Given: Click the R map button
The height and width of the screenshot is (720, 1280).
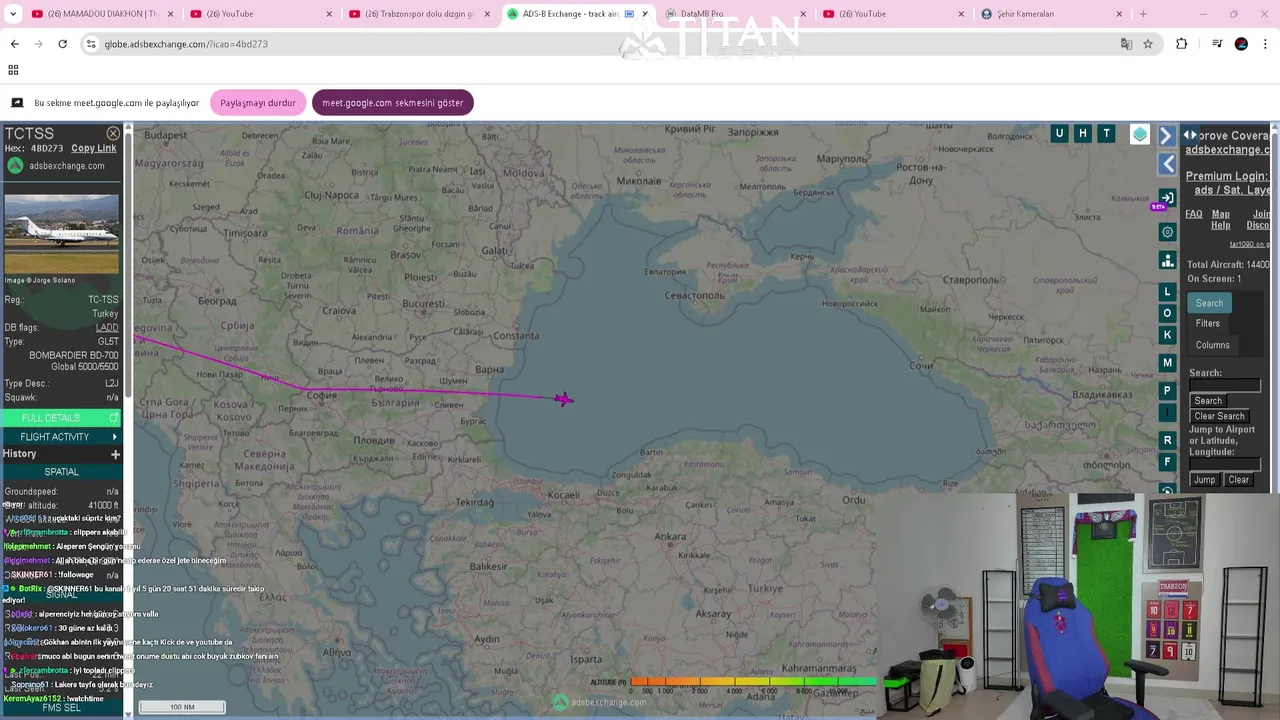Looking at the screenshot, I should click(1167, 440).
